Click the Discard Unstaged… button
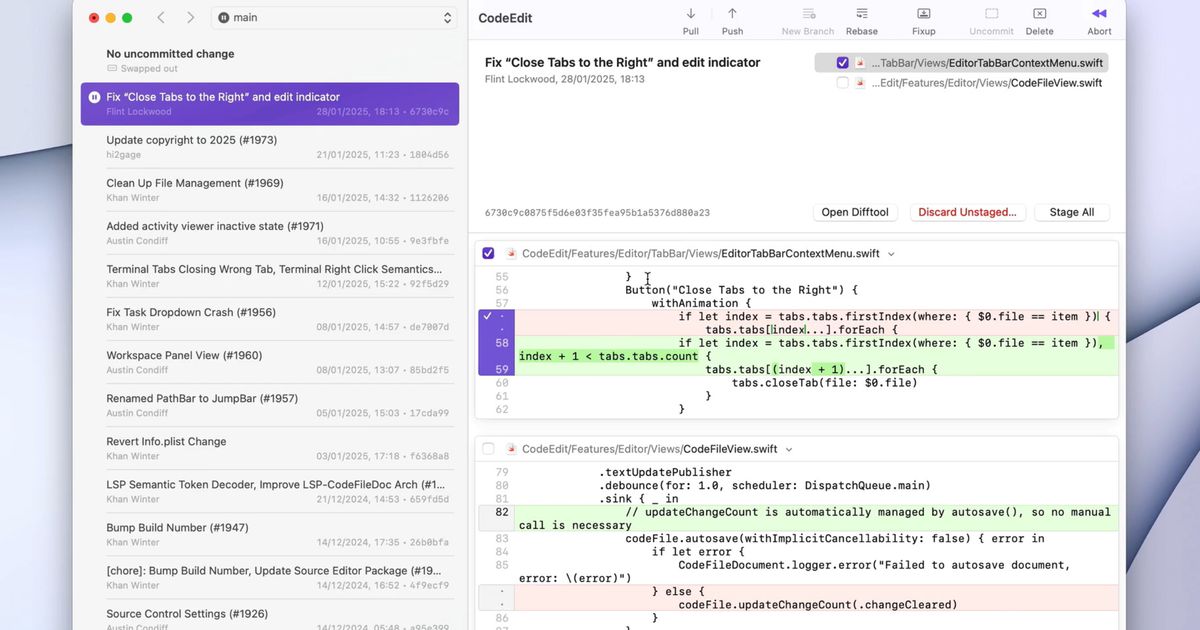The width and height of the screenshot is (1200, 630). click(967, 212)
